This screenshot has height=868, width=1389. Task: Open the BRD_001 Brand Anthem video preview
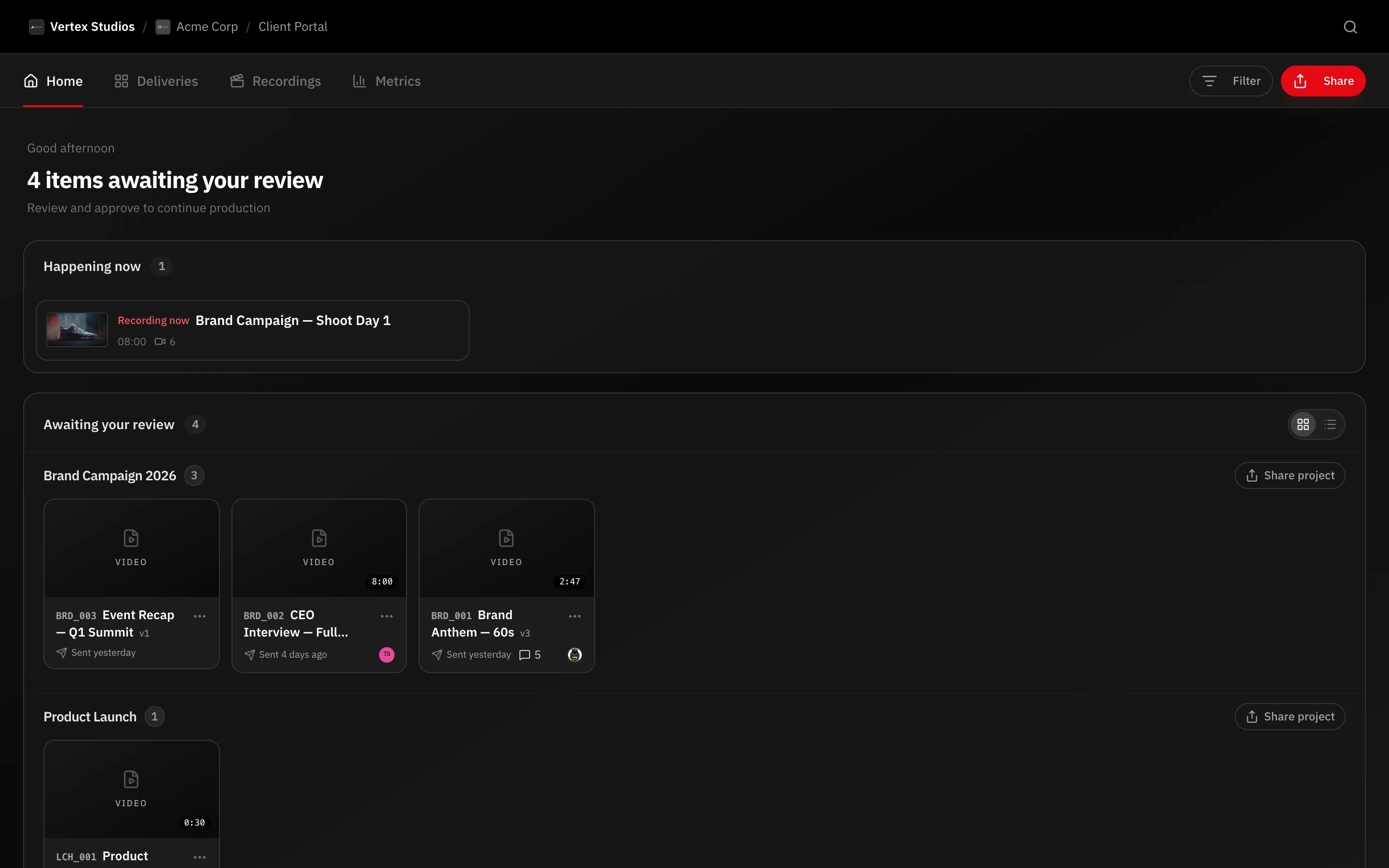[x=507, y=548]
